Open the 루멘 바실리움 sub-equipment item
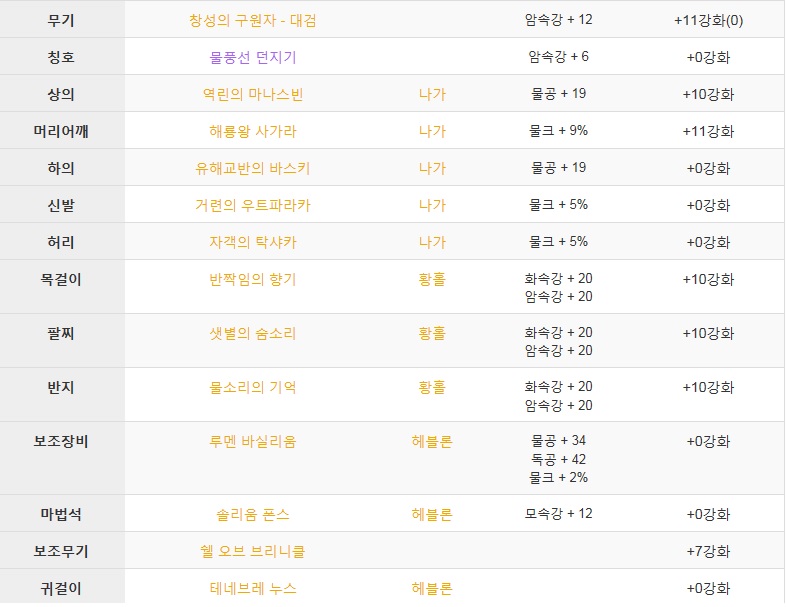 (252, 442)
